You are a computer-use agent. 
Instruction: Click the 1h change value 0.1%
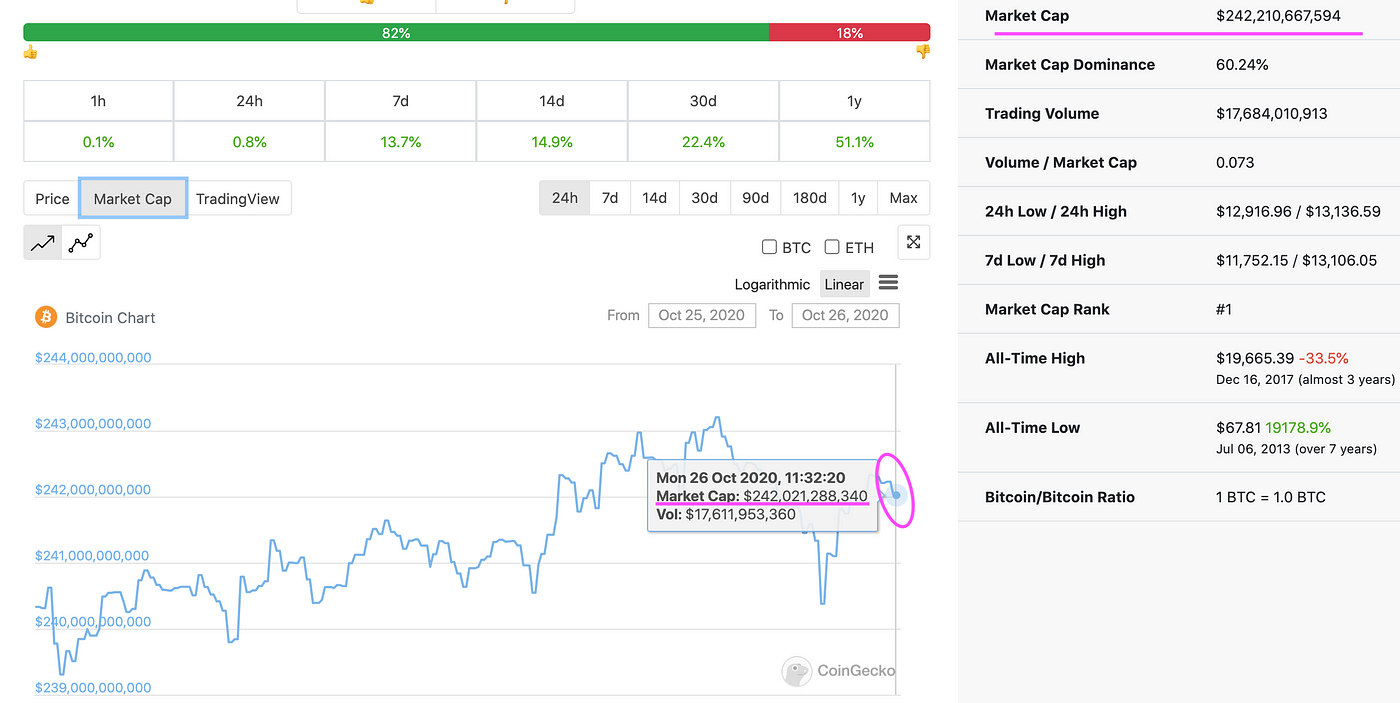click(x=98, y=142)
